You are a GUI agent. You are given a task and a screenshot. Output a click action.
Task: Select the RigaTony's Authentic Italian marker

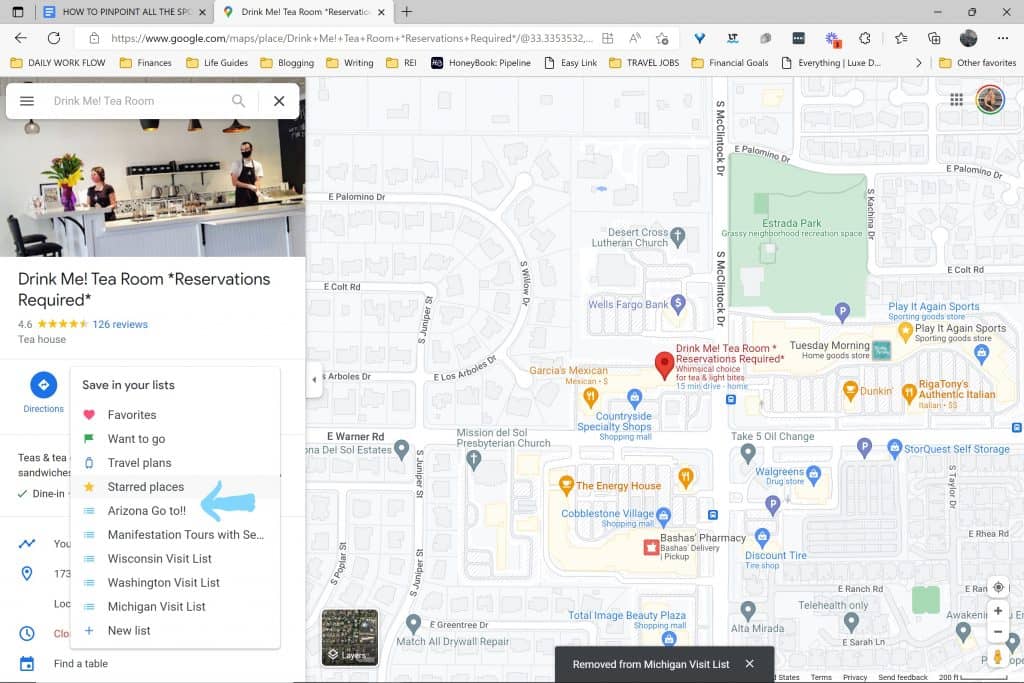909,394
